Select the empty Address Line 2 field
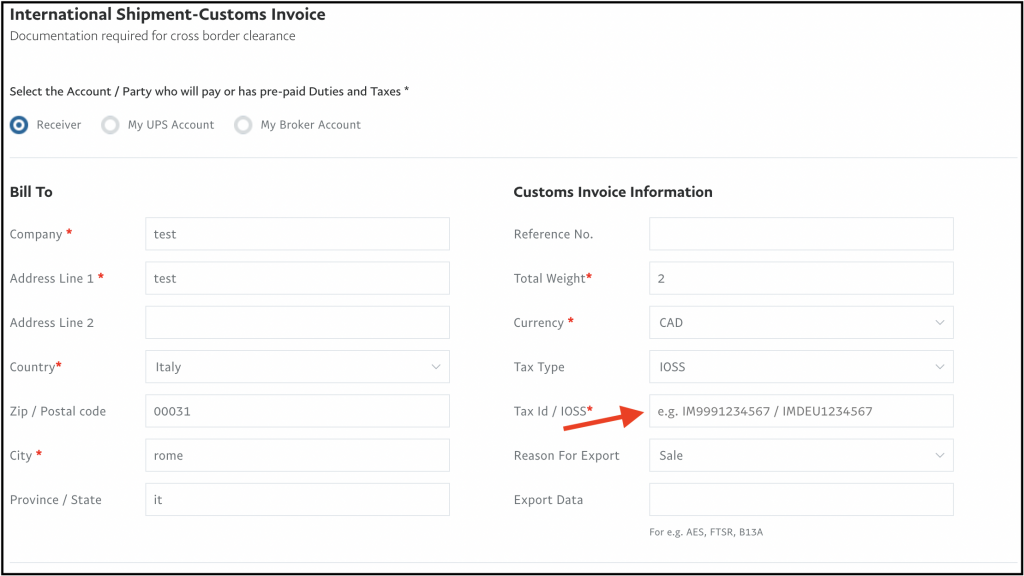1024x576 pixels. (x=297, y=323)
